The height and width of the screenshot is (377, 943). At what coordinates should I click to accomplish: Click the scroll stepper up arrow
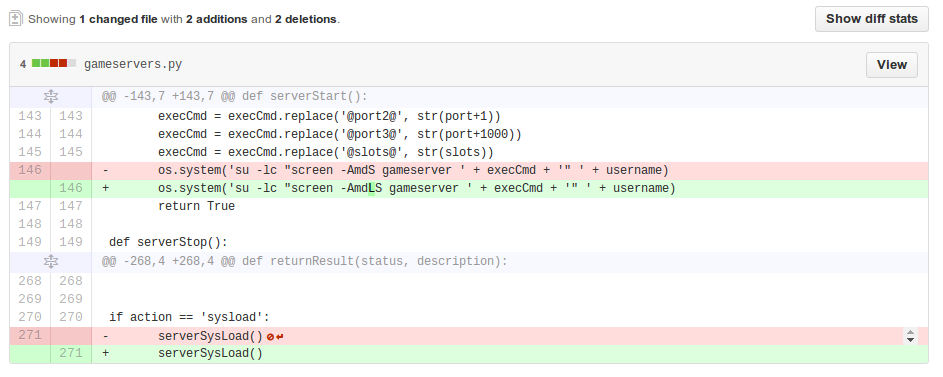pos(910,332)
